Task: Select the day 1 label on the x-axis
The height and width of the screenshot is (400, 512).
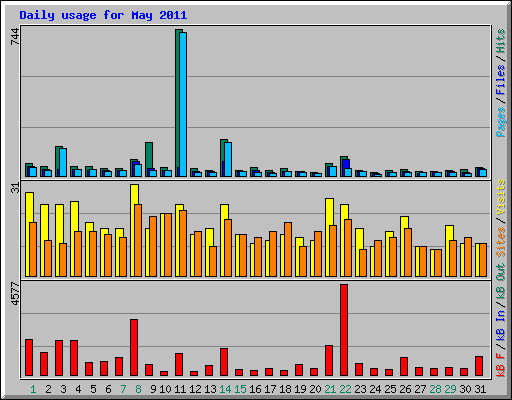Action: point(33,389)
